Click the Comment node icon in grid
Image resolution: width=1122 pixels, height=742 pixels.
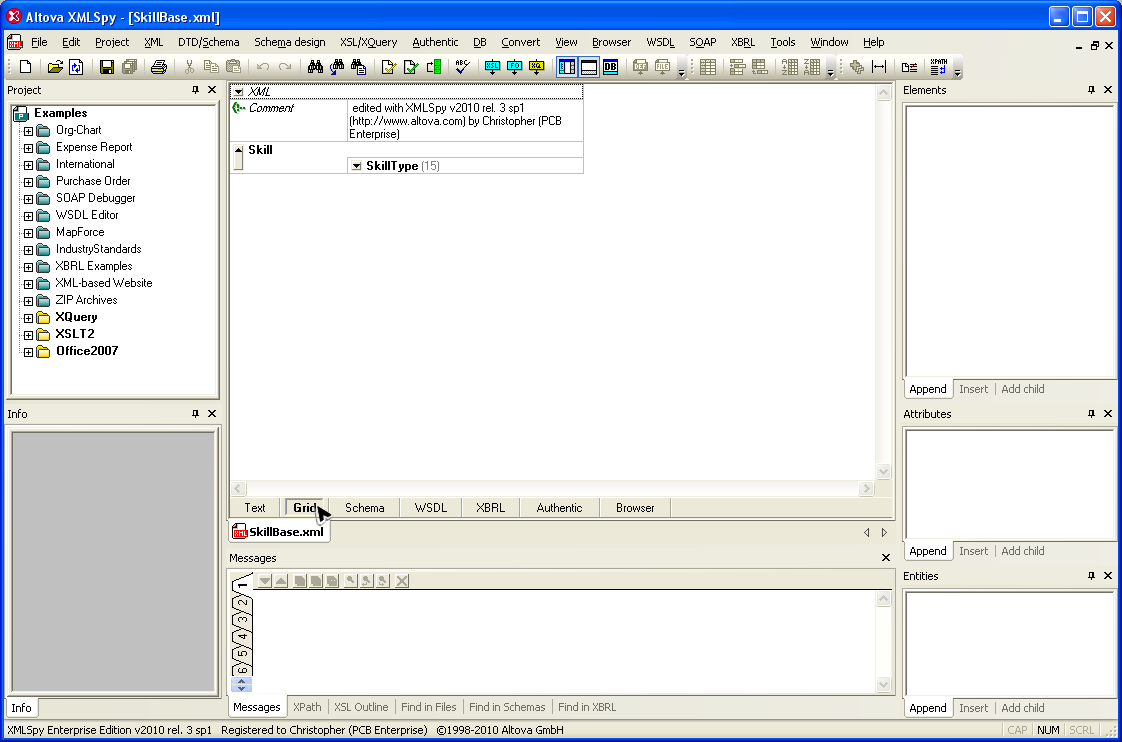click(239, 108)
